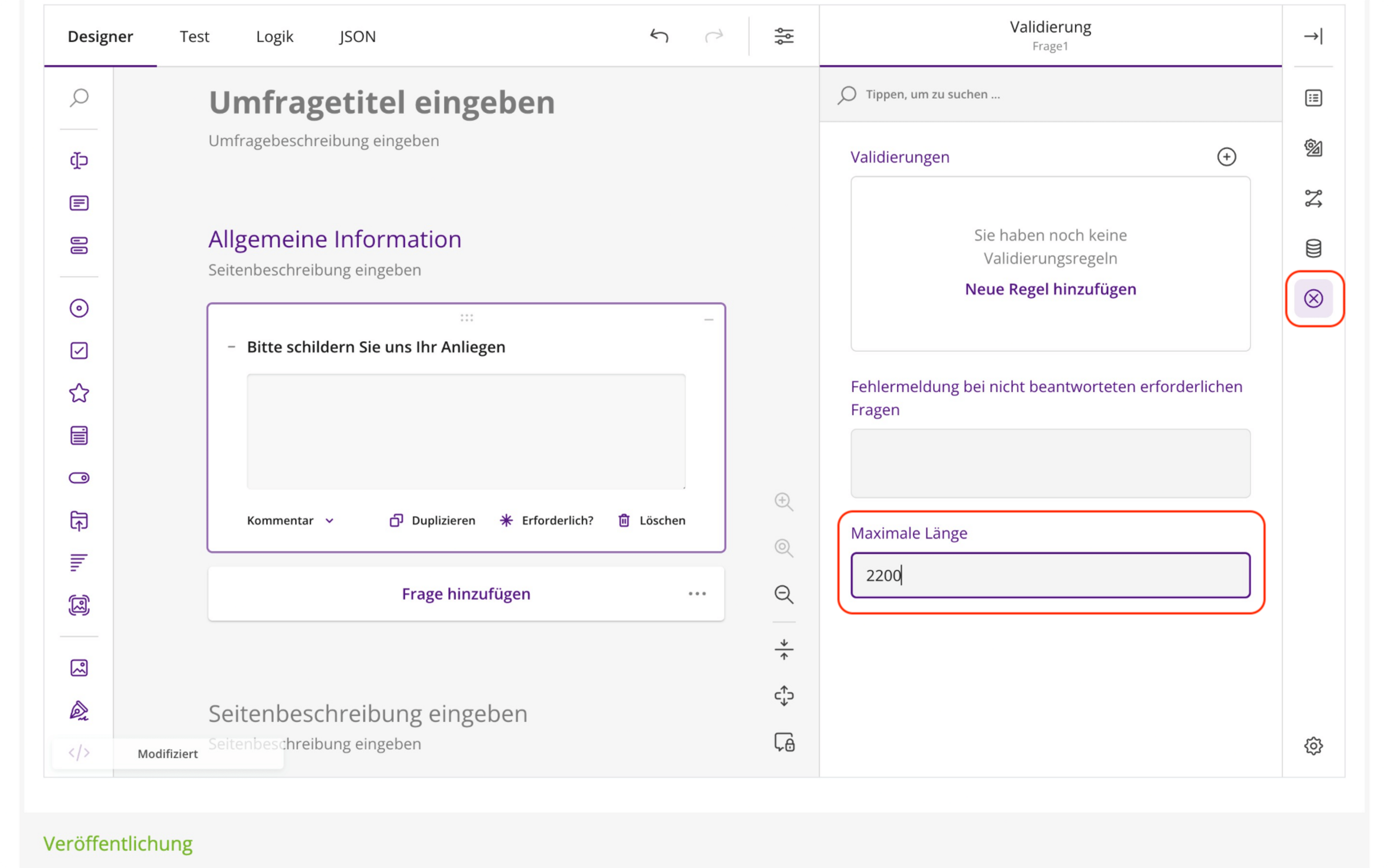Choose the radio group question icon

[79, 308]
